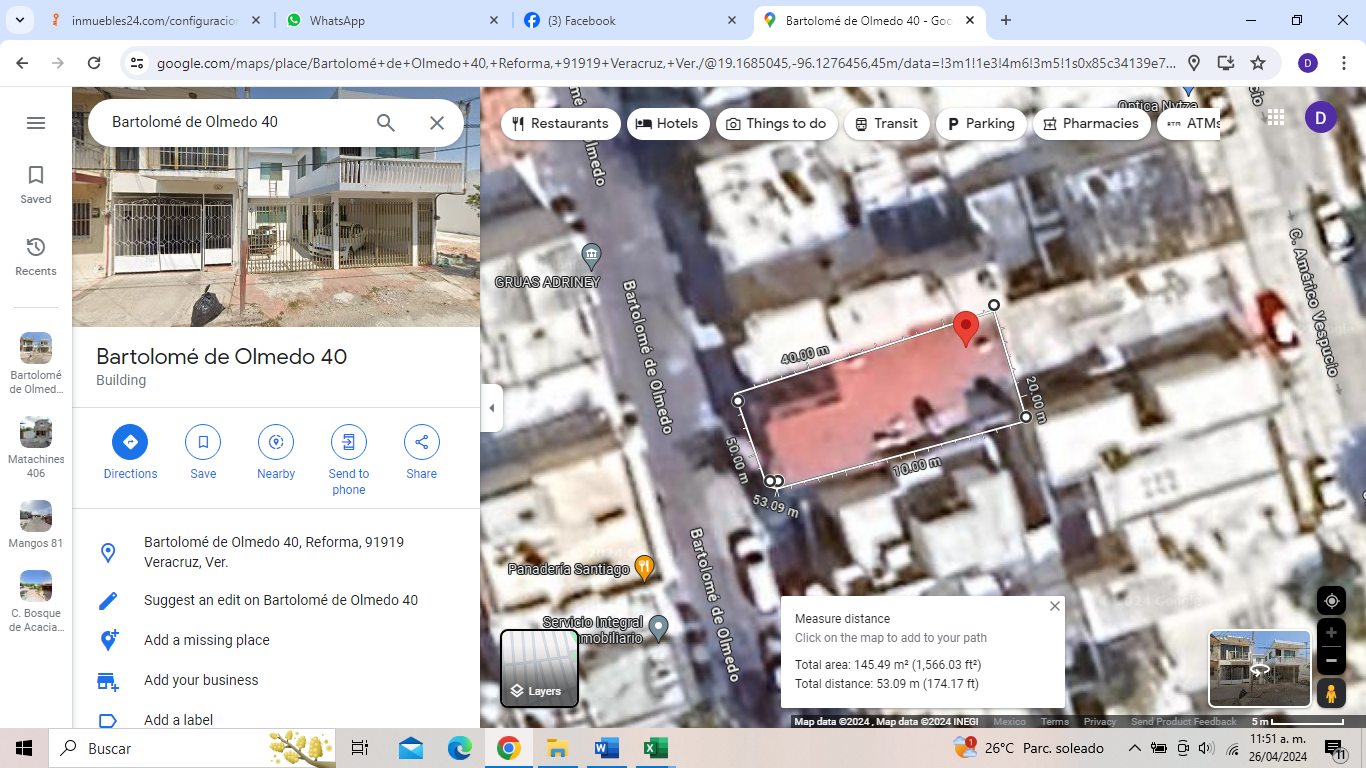Click the GRUAS ADRINEY map marker
The height and width of the screenshot is (768, 1366).
coord(591,257)
